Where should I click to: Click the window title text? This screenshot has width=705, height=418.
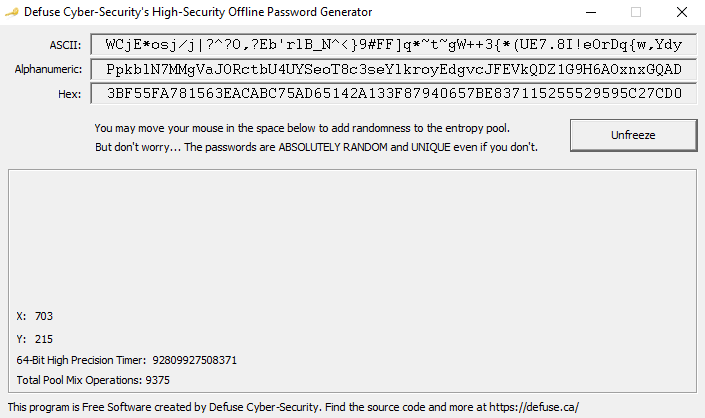(198, 12)
